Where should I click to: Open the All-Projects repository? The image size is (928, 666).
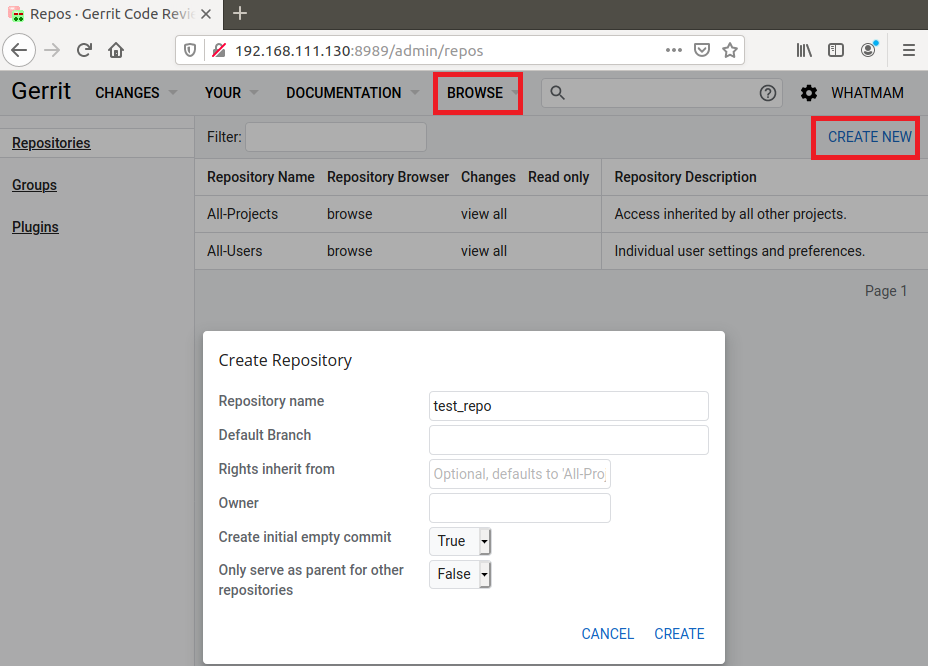click(242, 214)
